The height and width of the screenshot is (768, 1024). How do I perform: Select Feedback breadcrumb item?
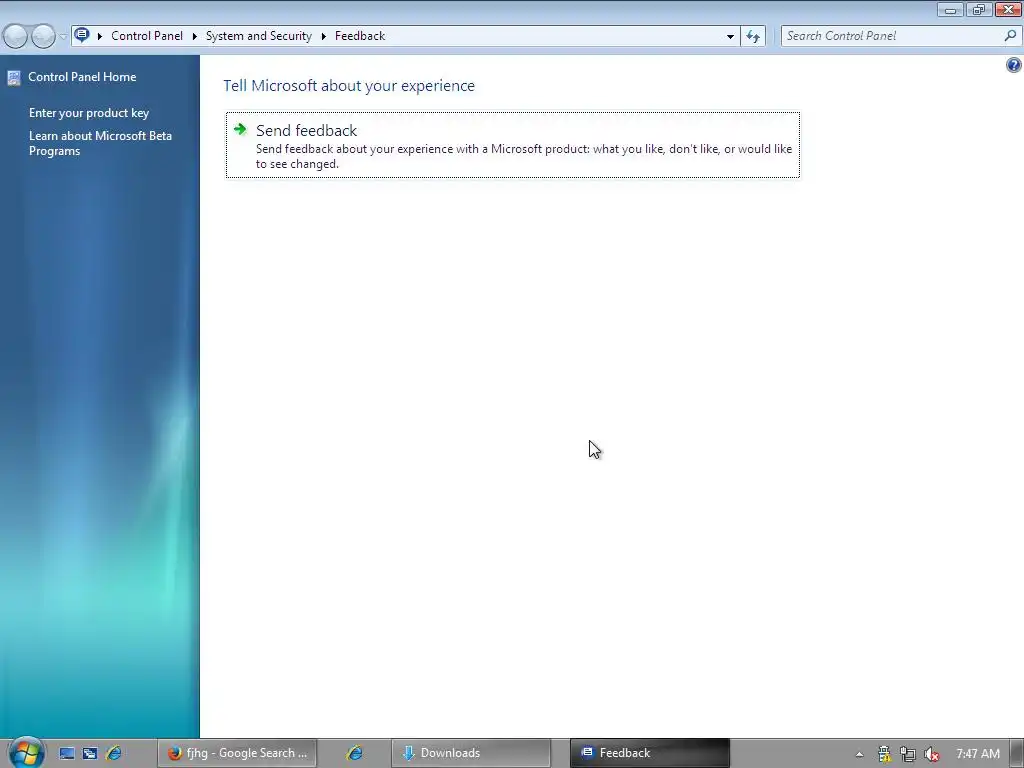pos(360,36)
